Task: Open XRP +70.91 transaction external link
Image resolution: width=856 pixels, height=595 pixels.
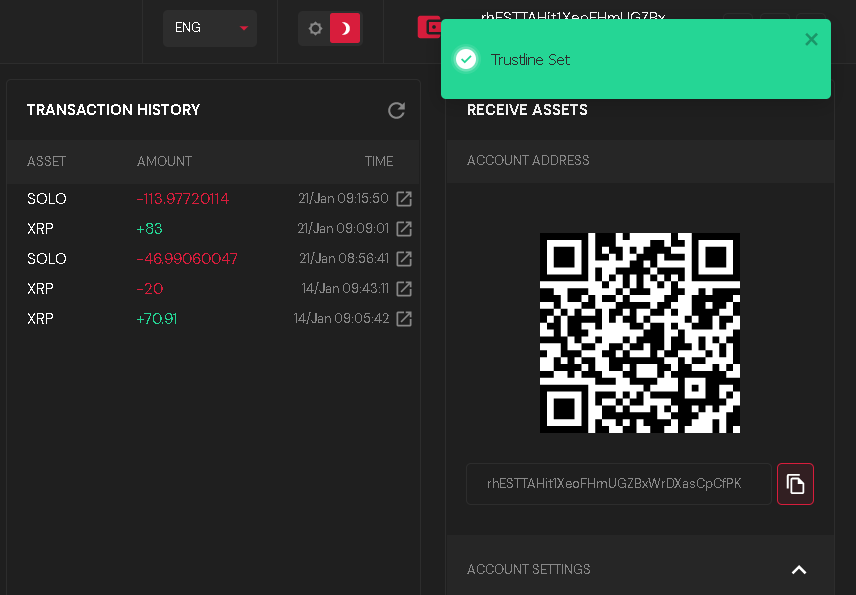Action: click(404, 319)
